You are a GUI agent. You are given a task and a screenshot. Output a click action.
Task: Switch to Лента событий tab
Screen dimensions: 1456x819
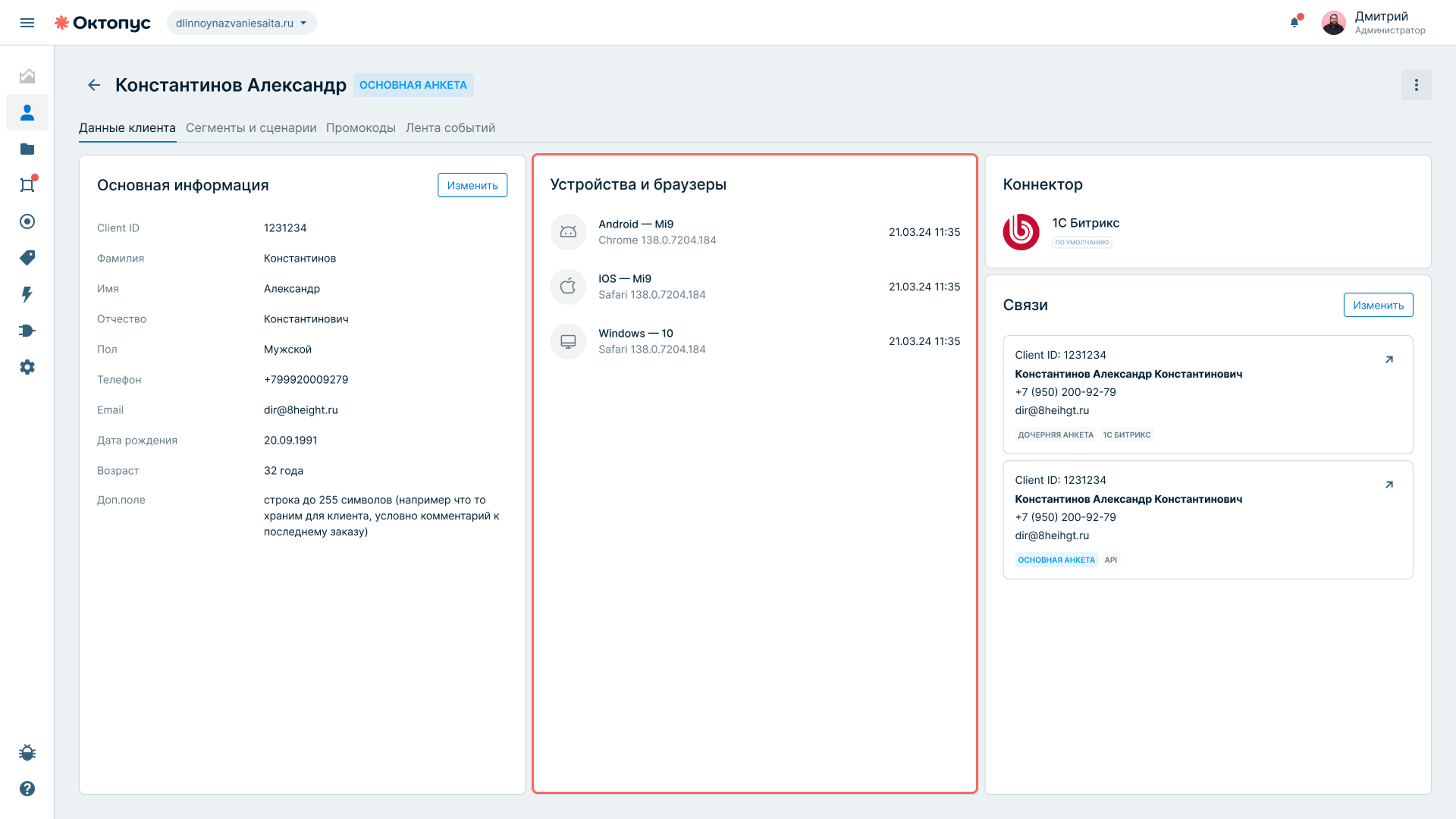pyautogui.click(x=450, y=127)
